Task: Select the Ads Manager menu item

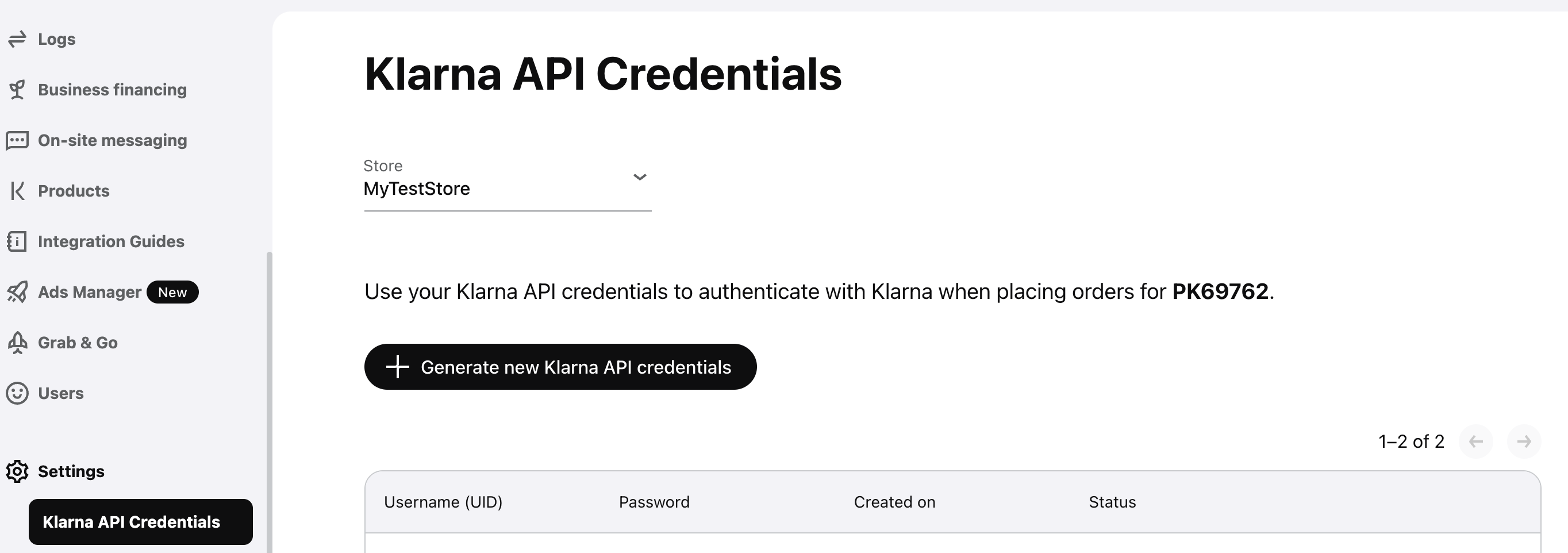Action: click(90, 291)
